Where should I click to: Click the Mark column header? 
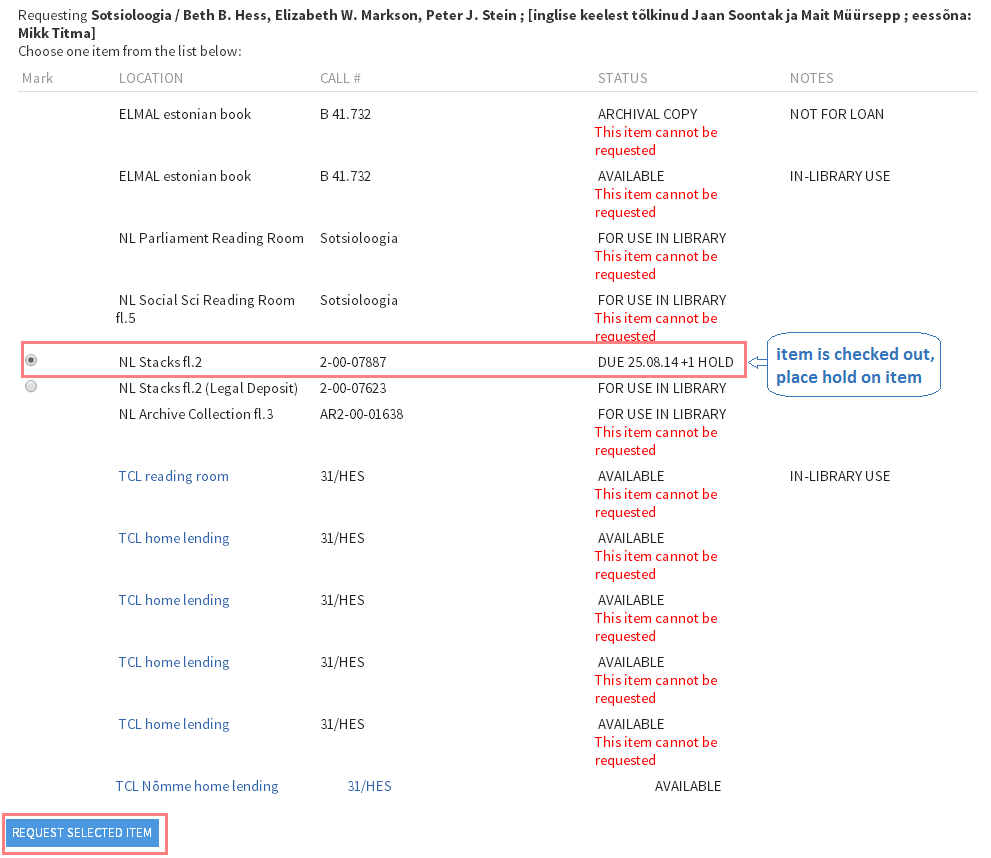(37, 78)
